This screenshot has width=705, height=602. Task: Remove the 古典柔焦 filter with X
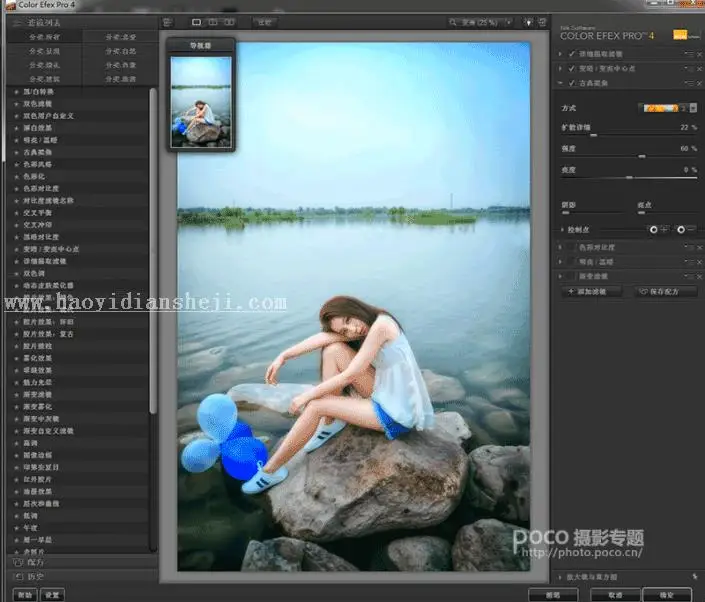click(700, 84)
